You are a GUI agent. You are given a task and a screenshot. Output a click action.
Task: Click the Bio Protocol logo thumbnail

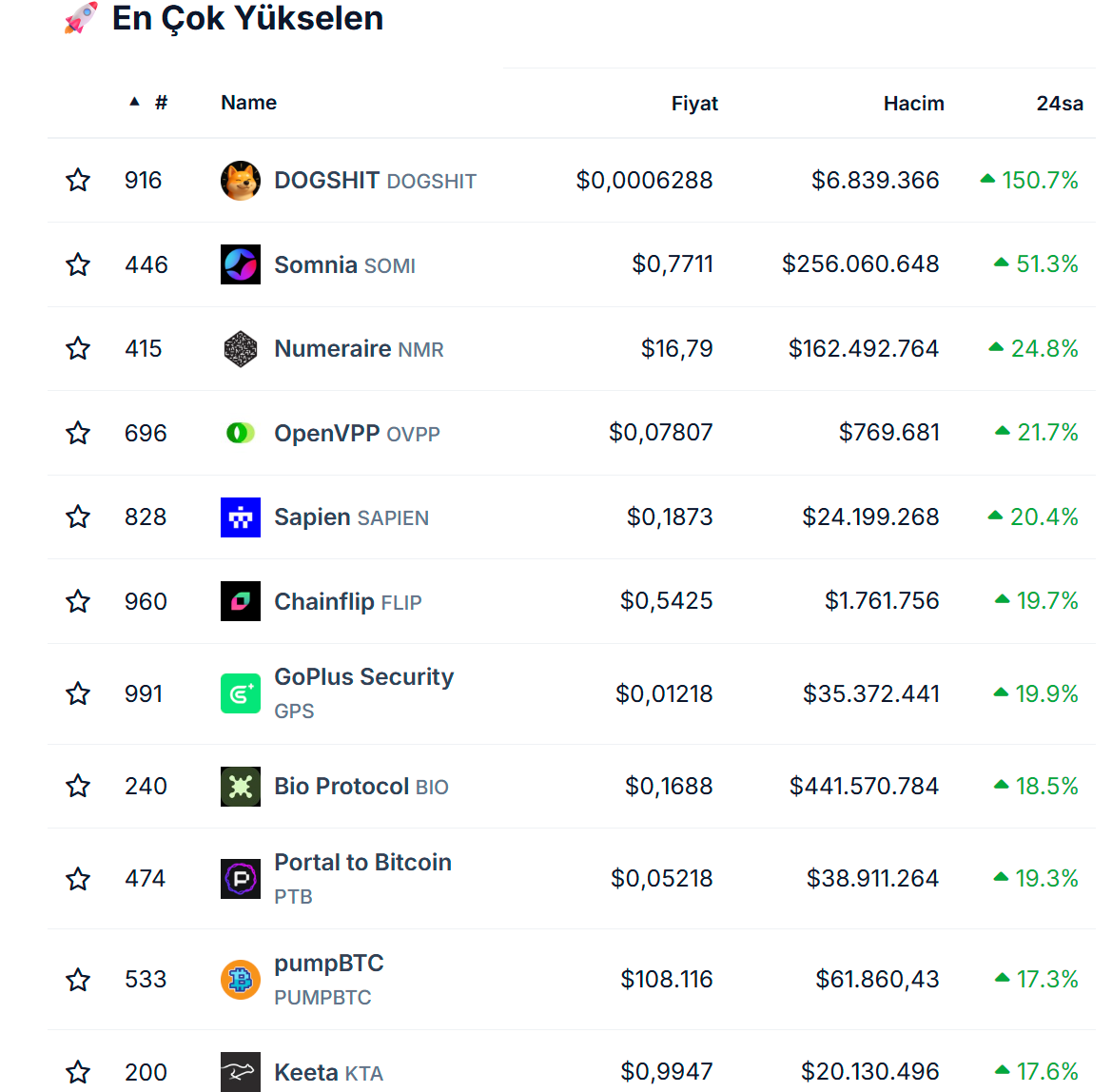[x=241, y=787]
